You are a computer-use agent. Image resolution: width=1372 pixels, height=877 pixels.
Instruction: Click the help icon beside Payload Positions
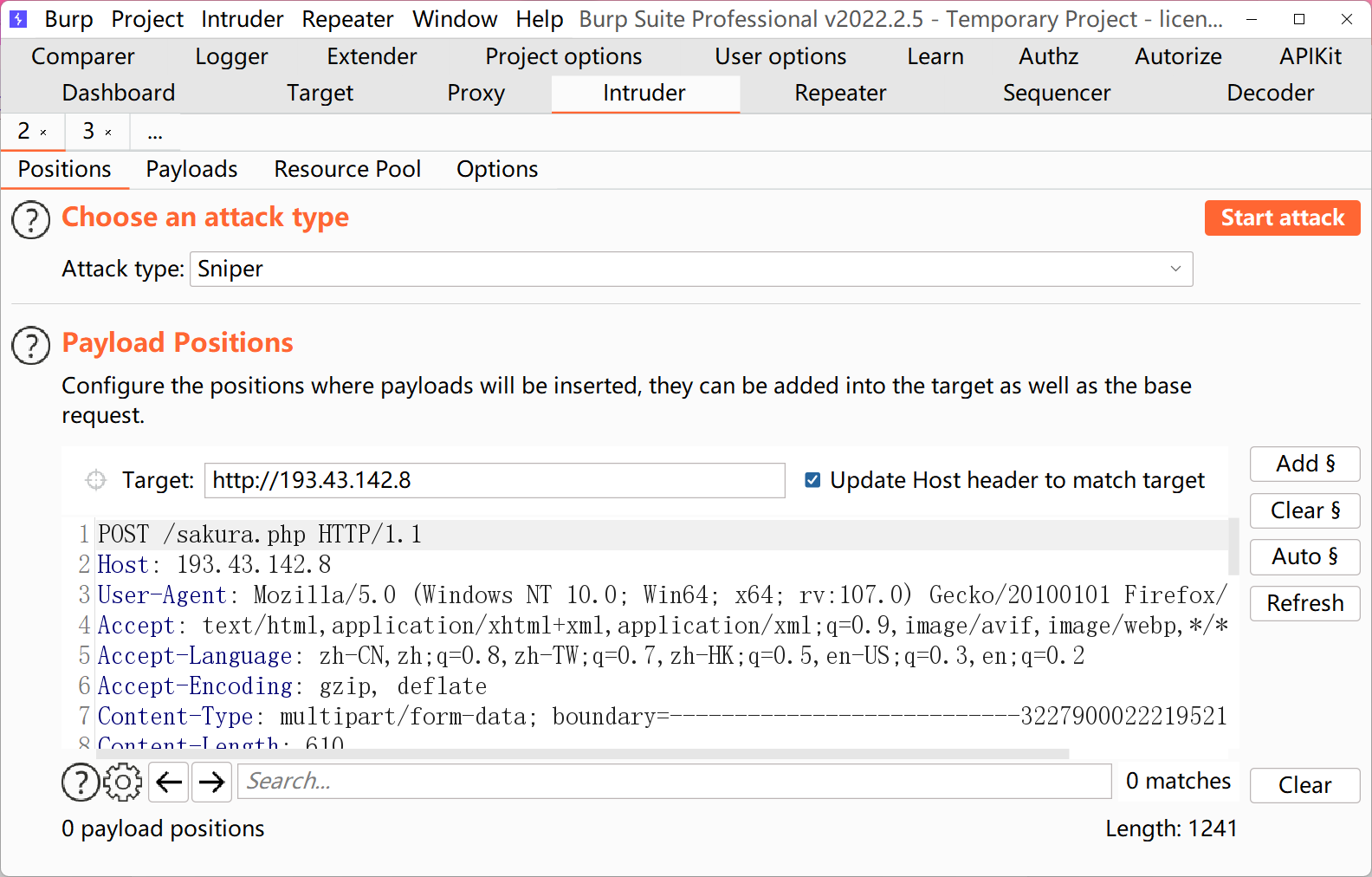point(30,346)
